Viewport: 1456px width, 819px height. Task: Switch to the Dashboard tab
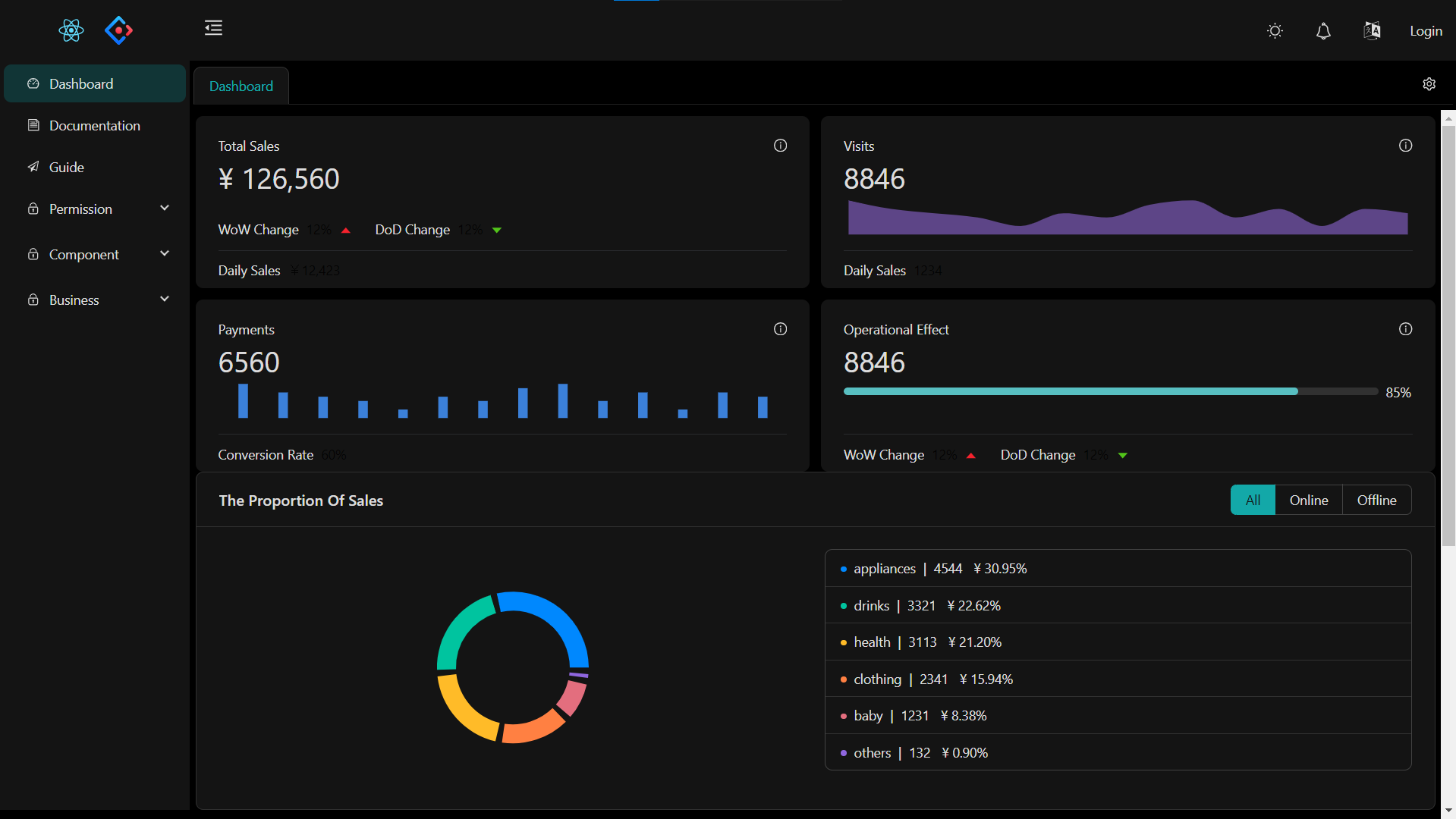point(241,86)
